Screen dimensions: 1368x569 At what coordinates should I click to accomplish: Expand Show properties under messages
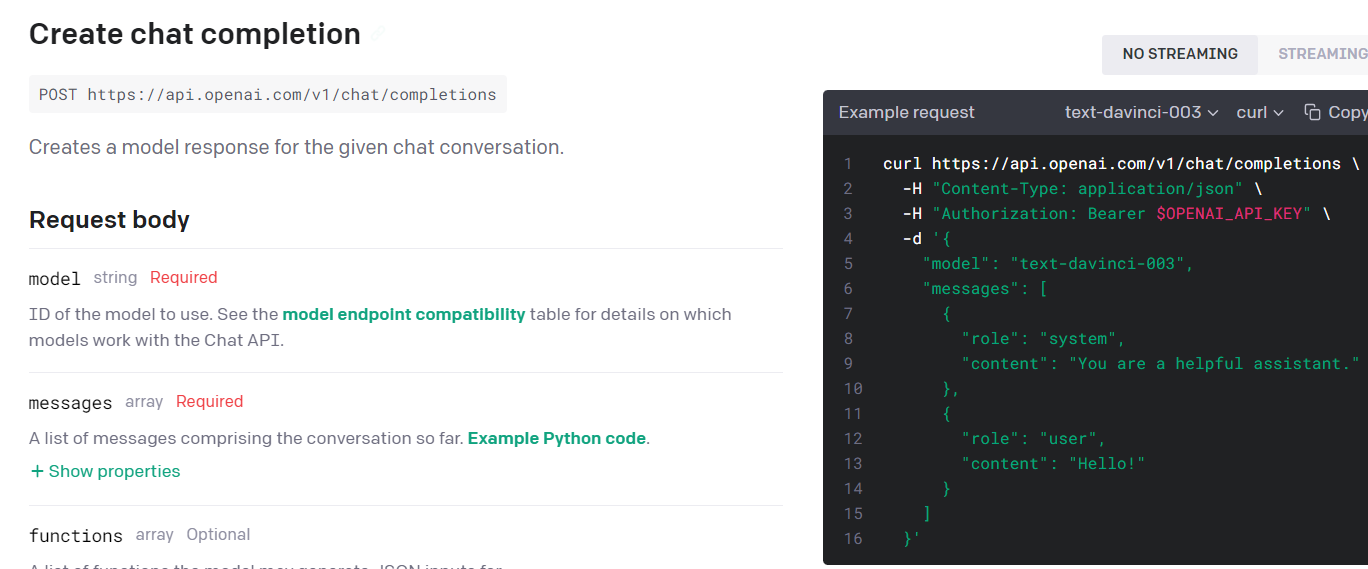(x=114, y=471)
